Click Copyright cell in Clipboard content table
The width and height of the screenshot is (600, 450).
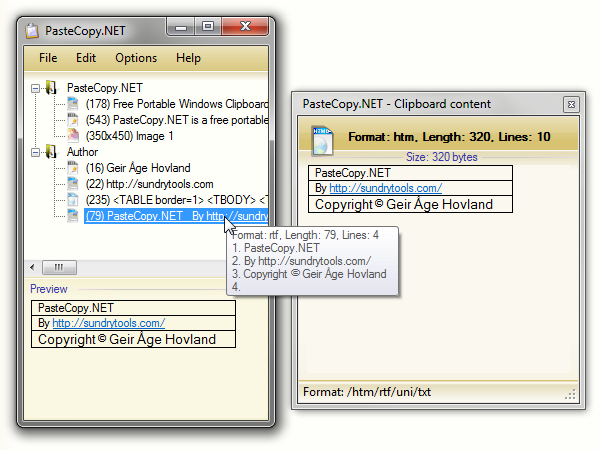tap(410, 204)
